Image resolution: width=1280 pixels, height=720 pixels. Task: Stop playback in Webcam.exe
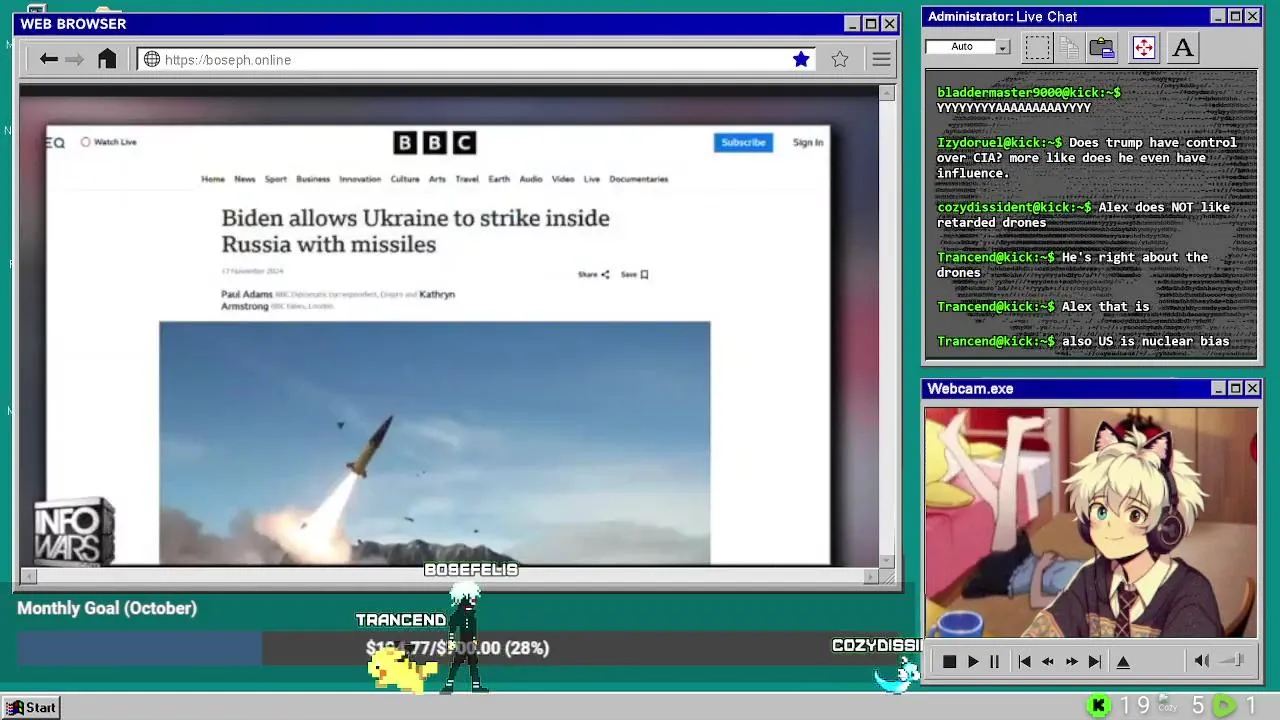(x=949, y=662)
